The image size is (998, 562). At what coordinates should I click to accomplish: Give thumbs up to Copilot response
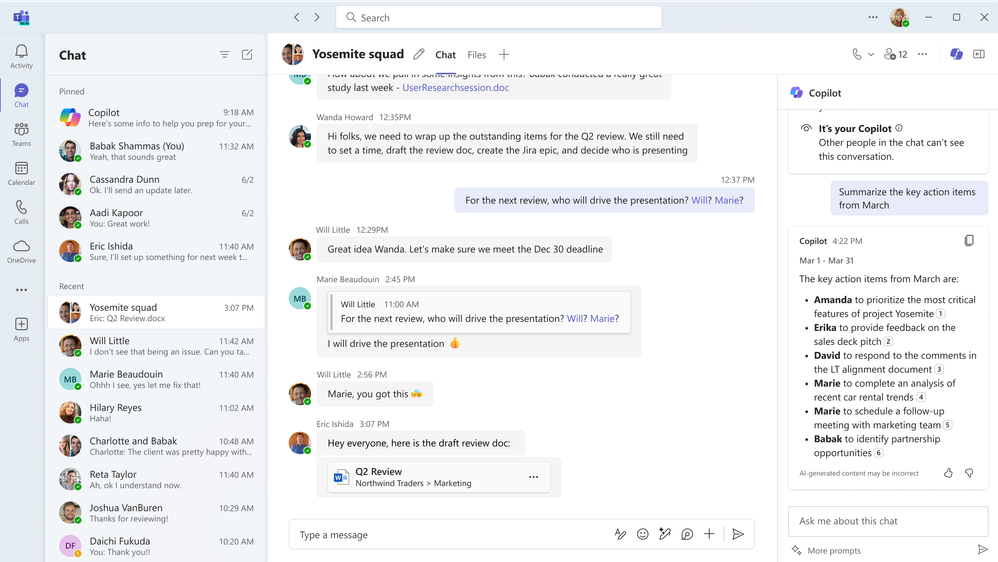click(948, 473)
